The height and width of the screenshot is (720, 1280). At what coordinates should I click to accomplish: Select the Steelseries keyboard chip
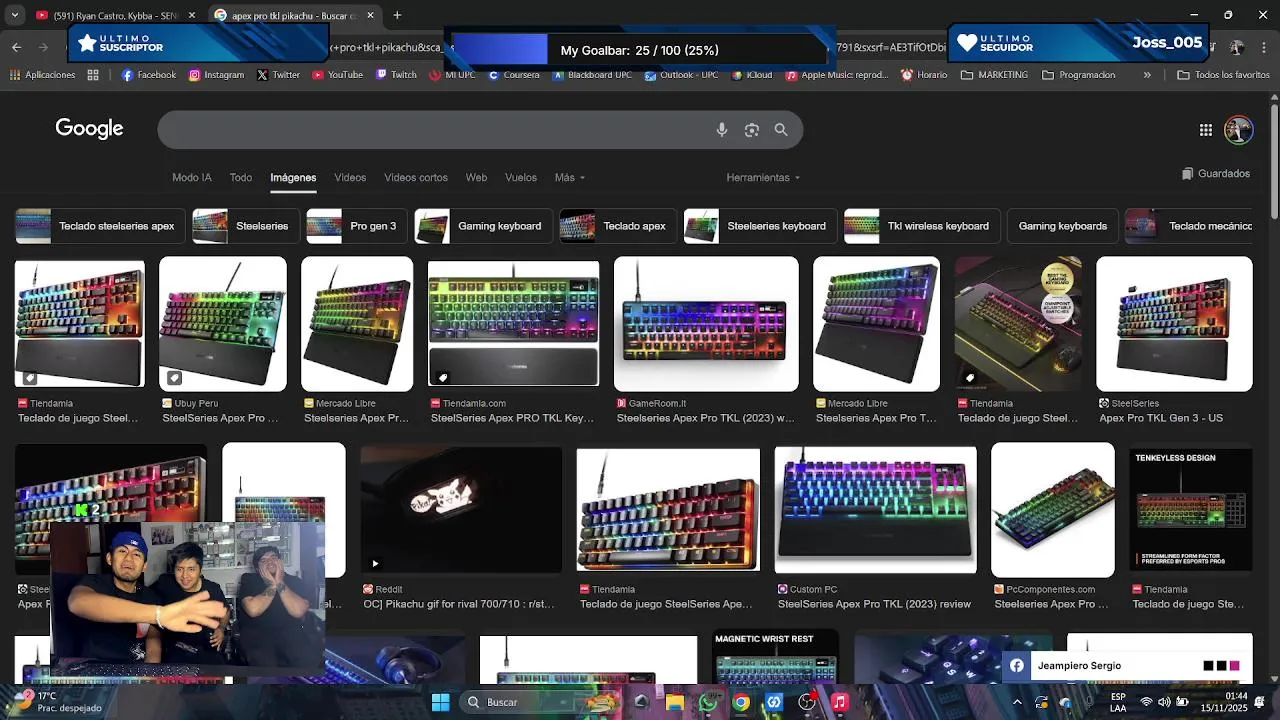(760, 226)
